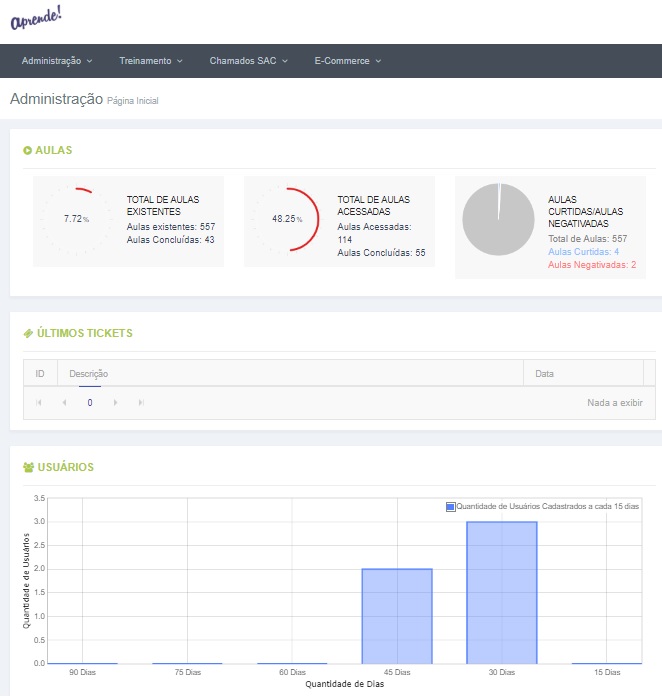Image resolution: width=662 pixels, height=700 pixels.
Task: Expand the E-Commerce menu
Action: coord(347,61)
